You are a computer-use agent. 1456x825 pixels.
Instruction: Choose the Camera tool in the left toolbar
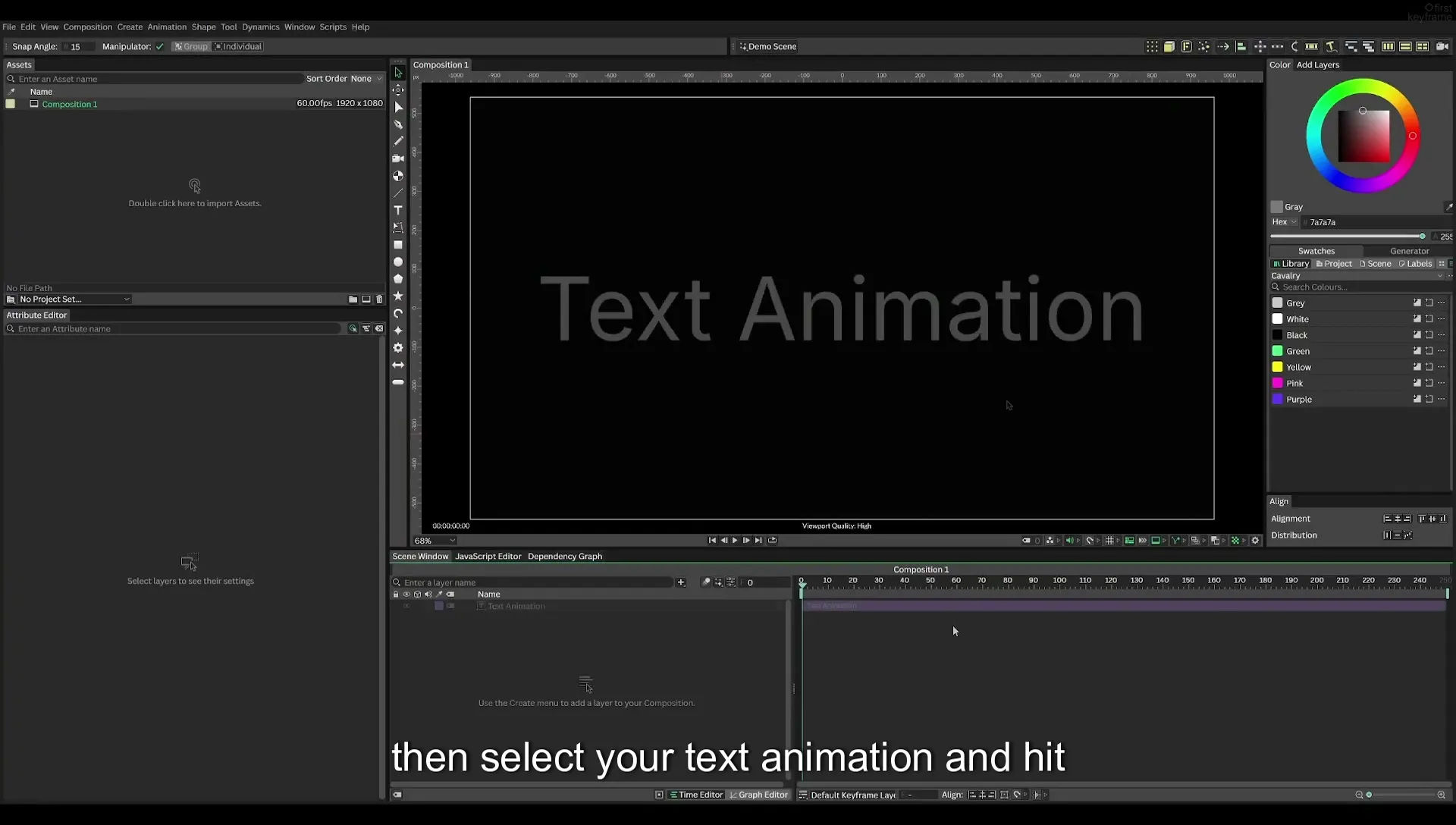398,158
